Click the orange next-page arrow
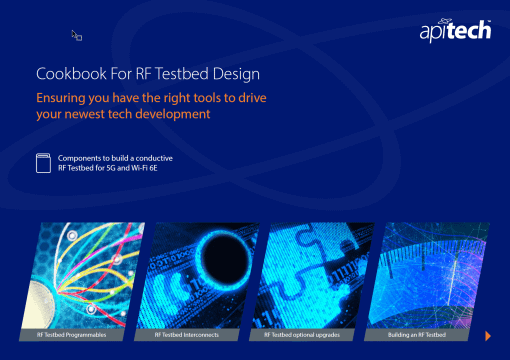510x360 pixels. [488, 336]
